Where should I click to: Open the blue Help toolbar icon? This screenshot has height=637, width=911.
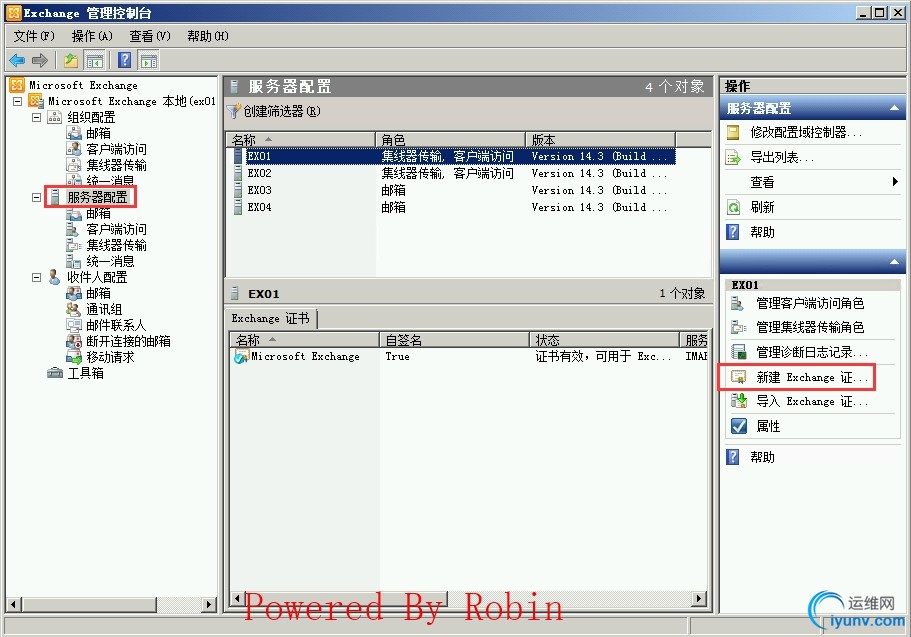pyautogui.click(x=124, y=60)
